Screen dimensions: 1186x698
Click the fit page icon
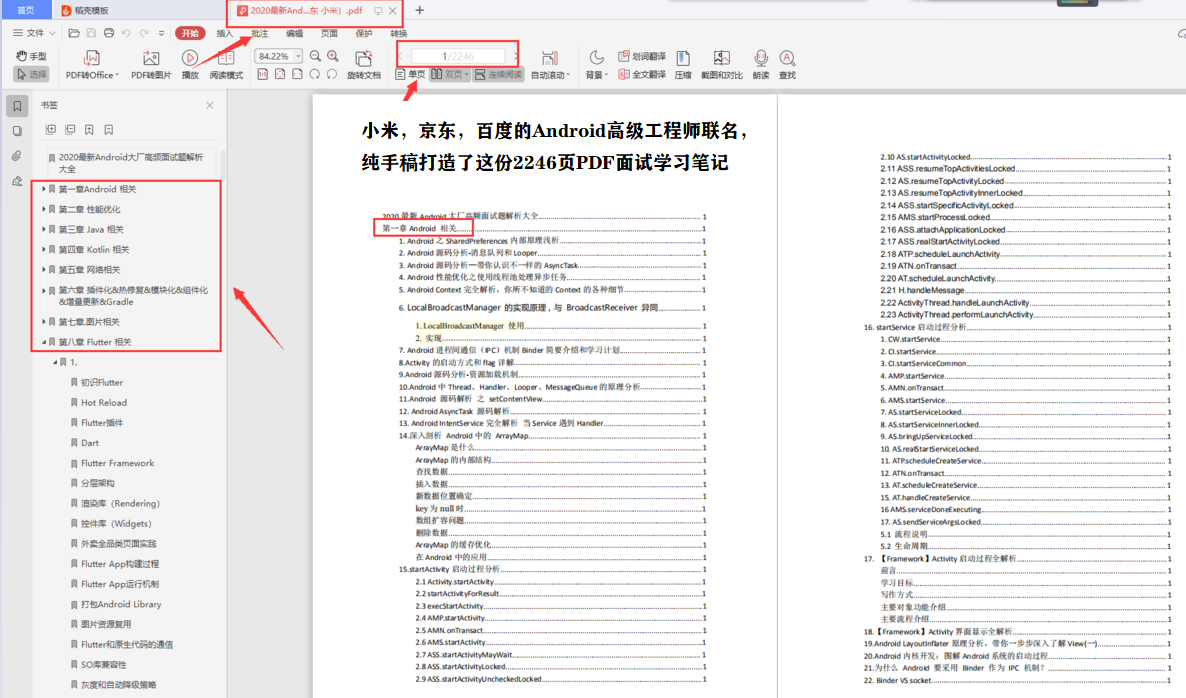click(x=280, y=74)
